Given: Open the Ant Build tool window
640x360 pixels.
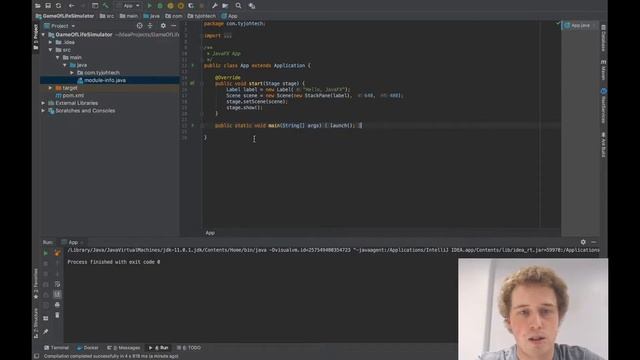Looking at the screenshot, I should pos(603,144).
